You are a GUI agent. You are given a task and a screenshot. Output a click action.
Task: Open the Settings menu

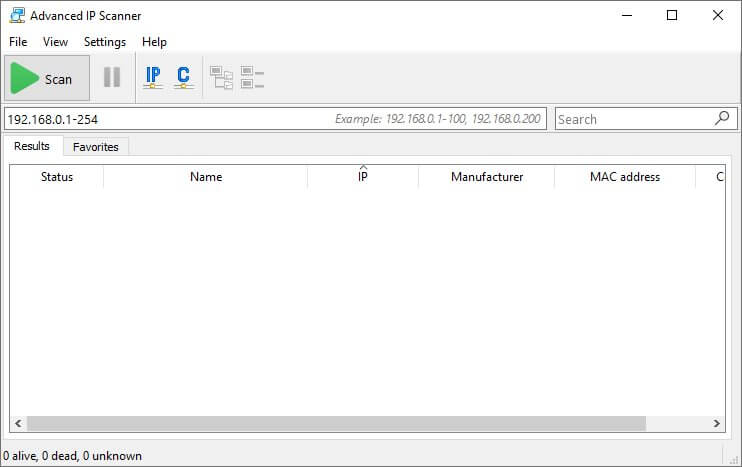105,42
